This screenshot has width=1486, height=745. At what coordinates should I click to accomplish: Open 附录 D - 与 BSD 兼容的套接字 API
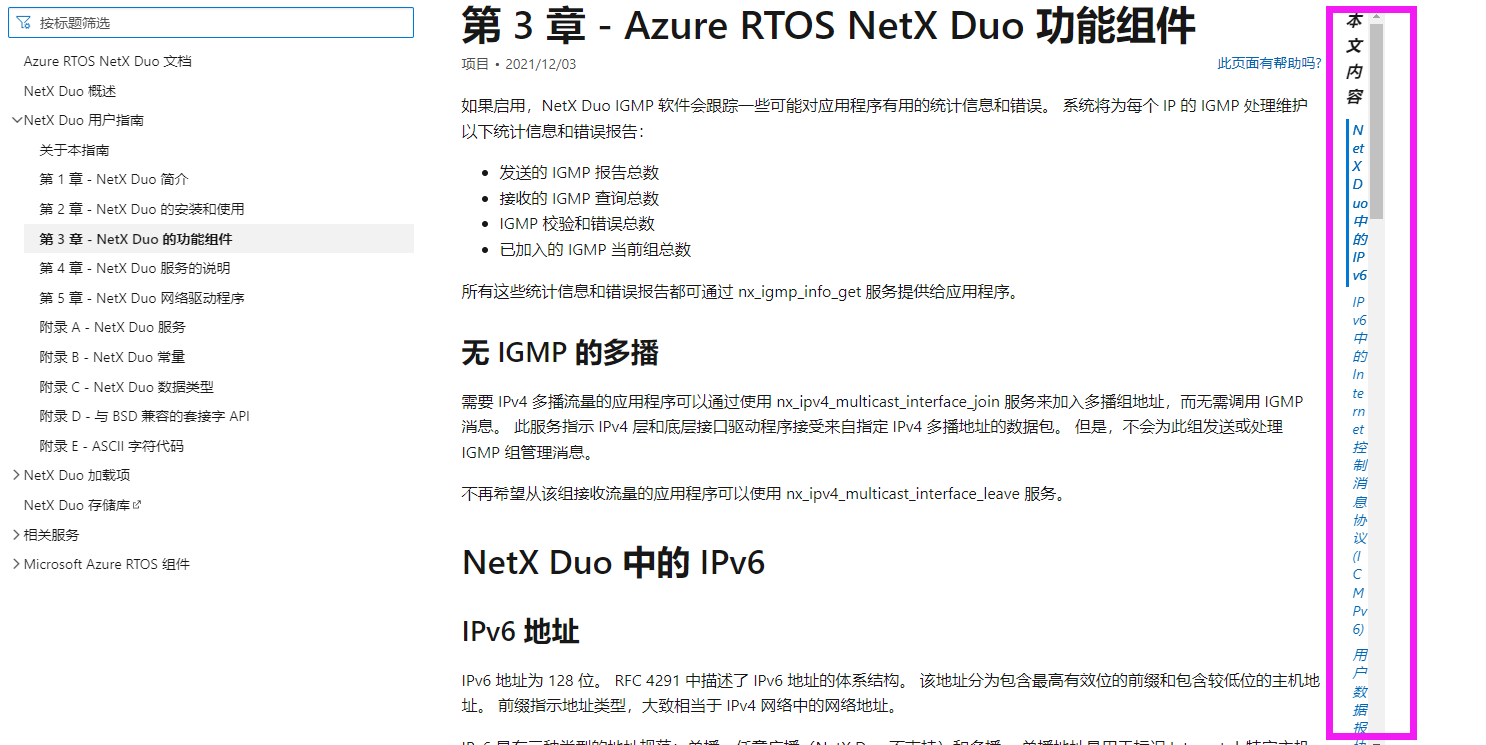click(x=145, y=416)
